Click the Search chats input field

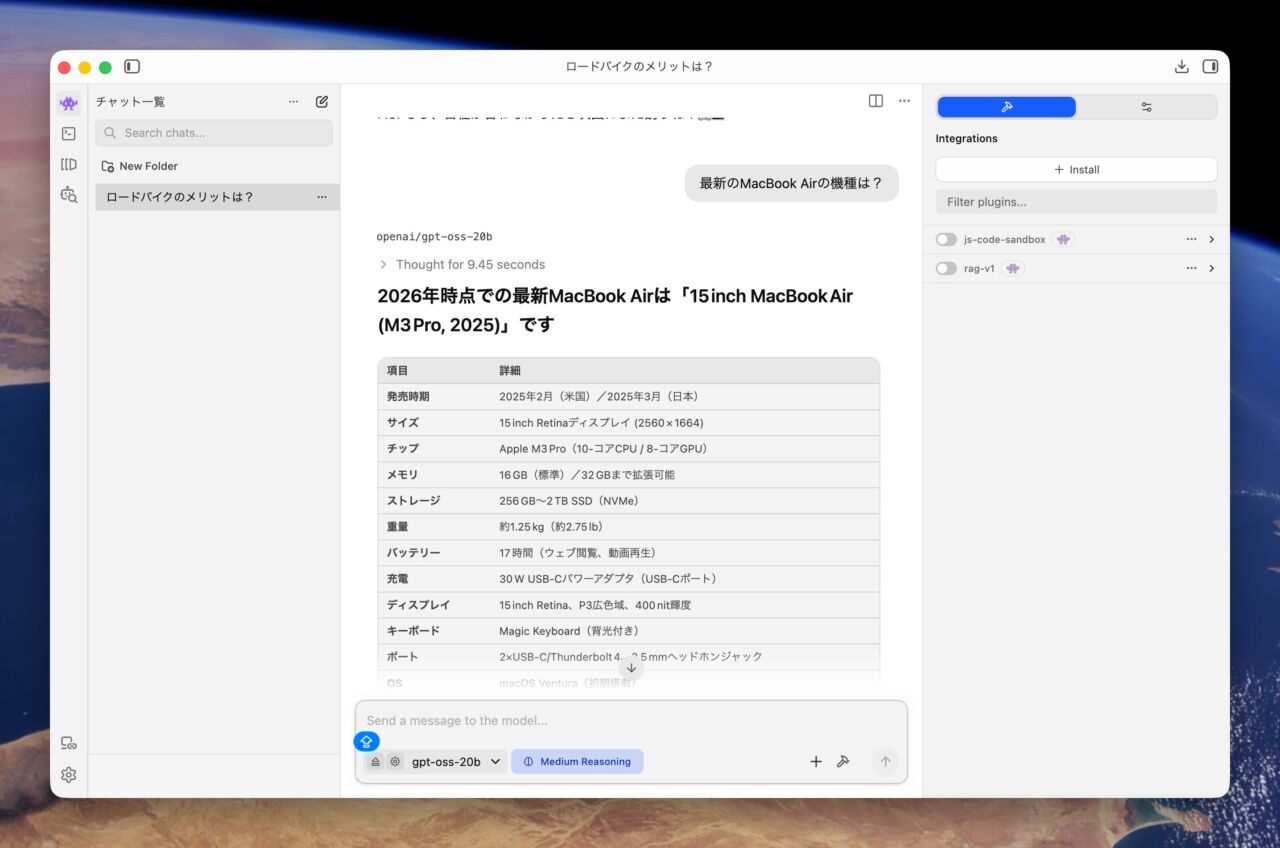[x=214, y=133]
